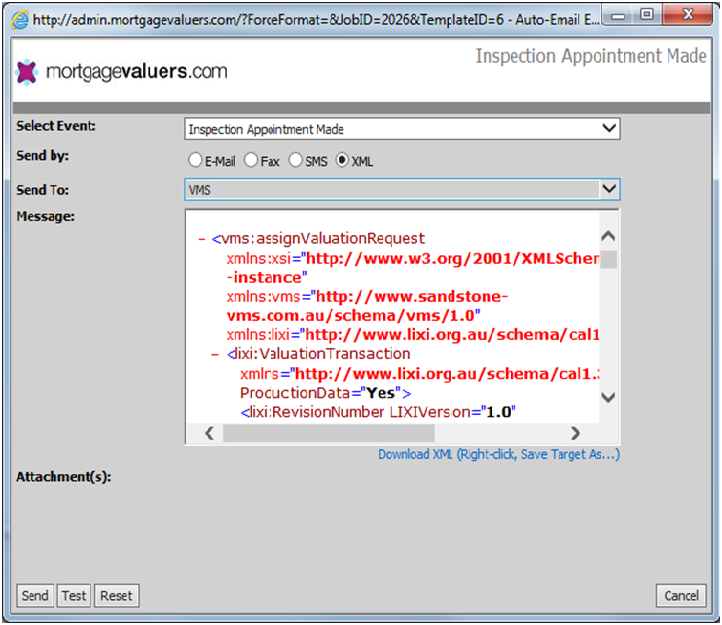Click the Reset button

[x=116, y=596]
